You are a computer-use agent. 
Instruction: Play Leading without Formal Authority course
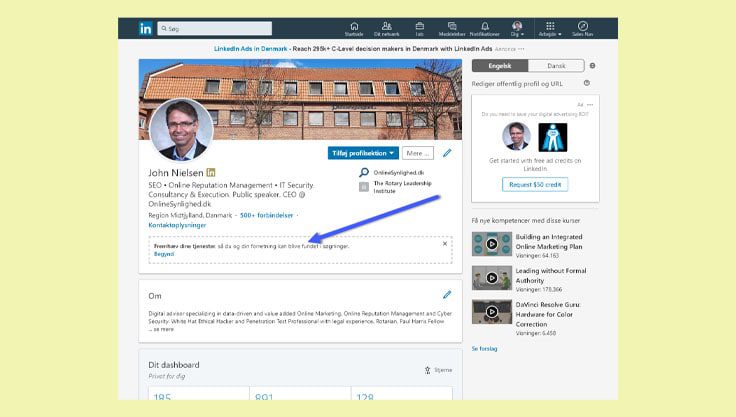tap(492, 278)
